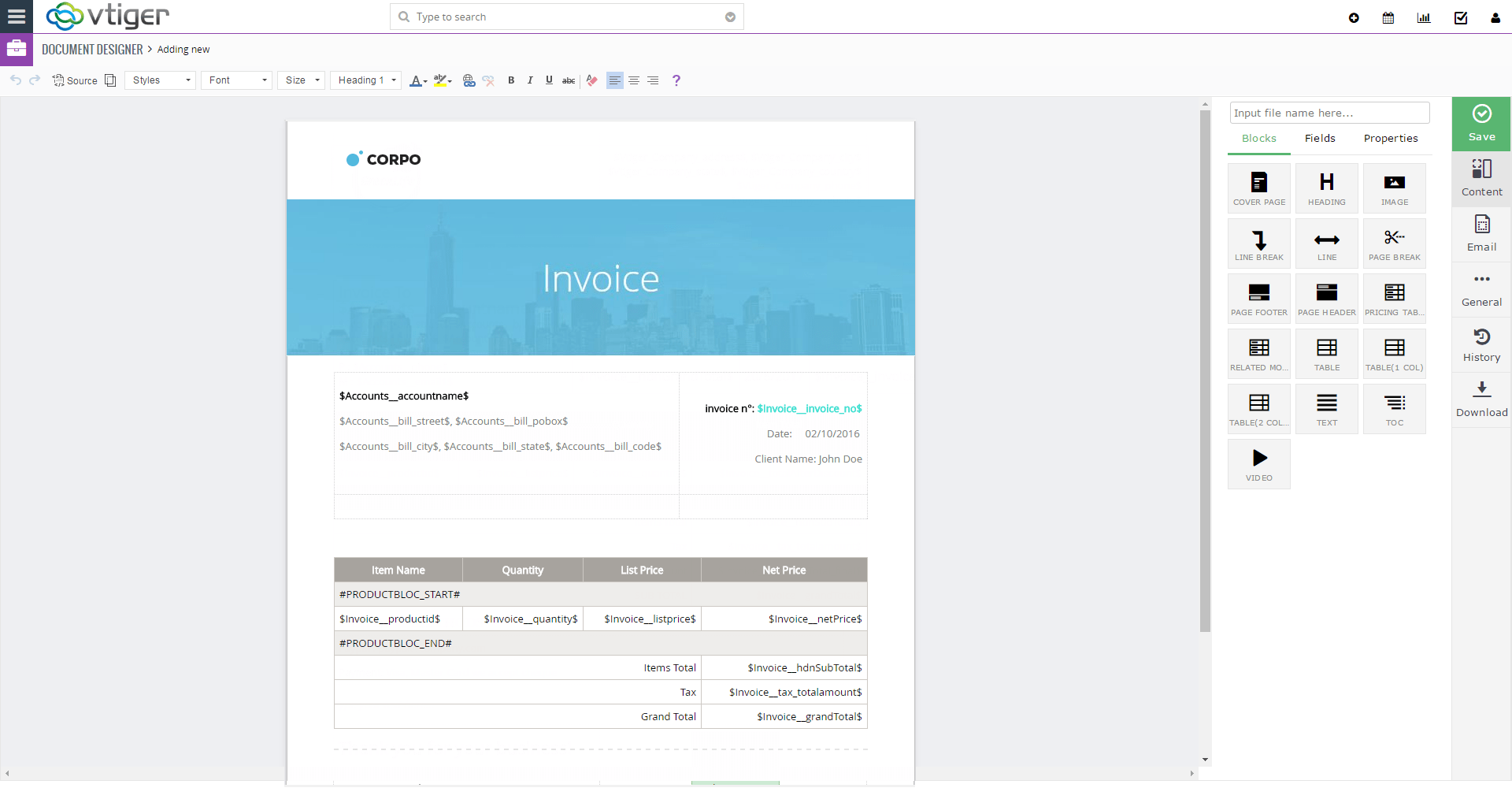Open the Properties tab
This screenshot has height=799, width=1512.
click(x=1391, y=139)
